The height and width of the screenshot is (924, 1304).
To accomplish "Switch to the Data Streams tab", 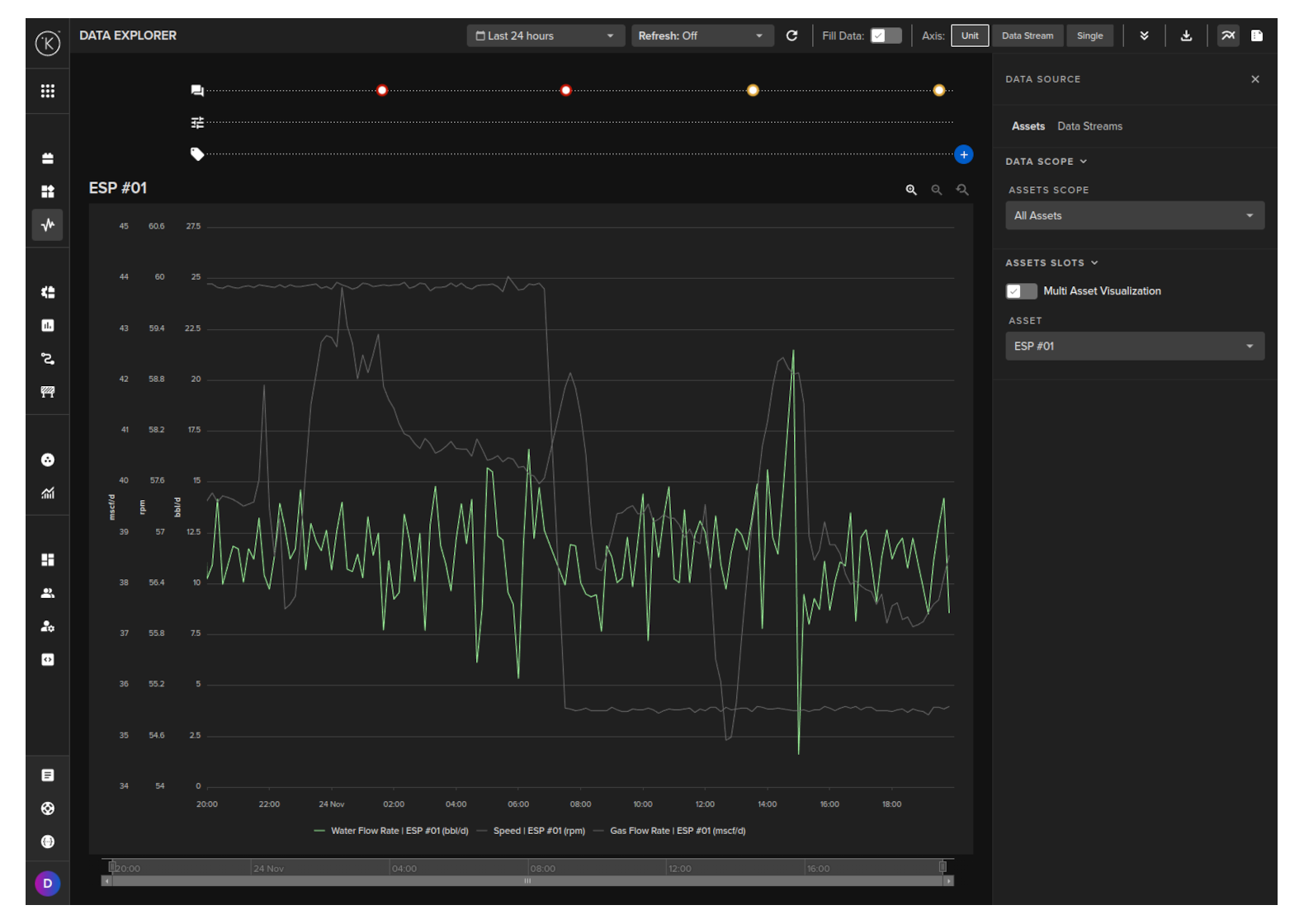I will (1089, 126).
